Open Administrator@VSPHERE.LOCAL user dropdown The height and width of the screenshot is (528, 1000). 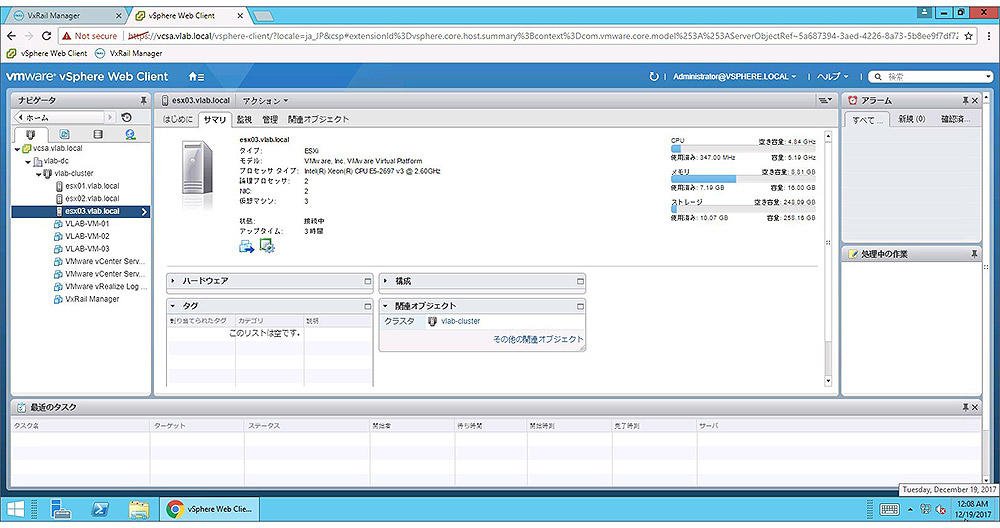735,77
